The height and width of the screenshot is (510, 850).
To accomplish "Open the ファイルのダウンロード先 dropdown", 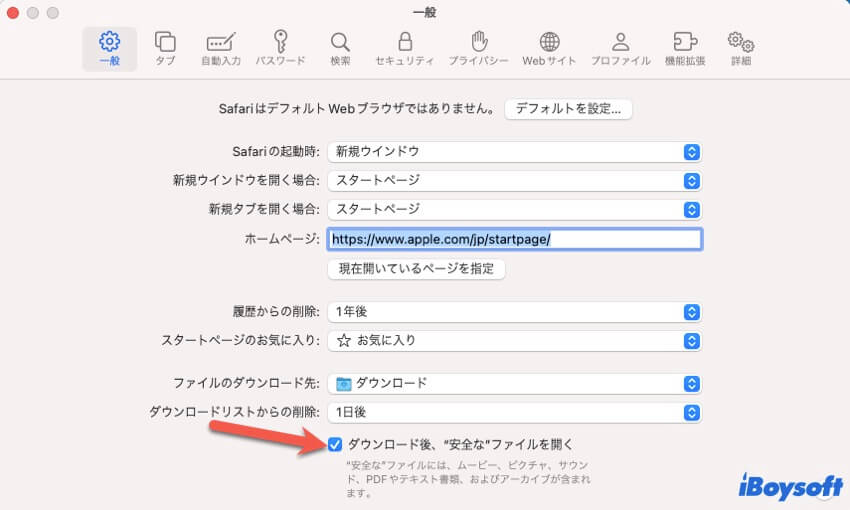I will tap(514, 384).
